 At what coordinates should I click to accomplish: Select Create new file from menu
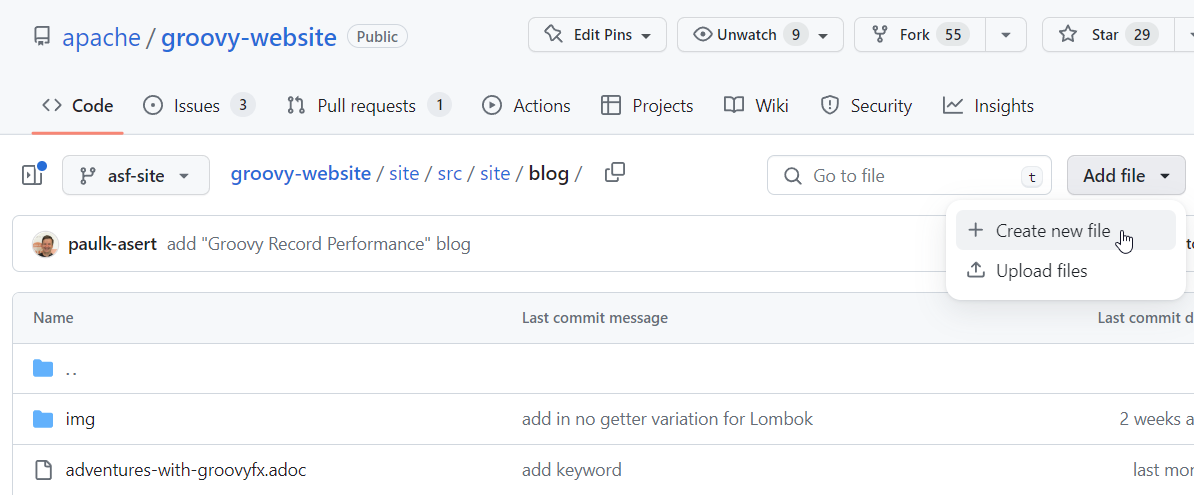click(1052, 231)
